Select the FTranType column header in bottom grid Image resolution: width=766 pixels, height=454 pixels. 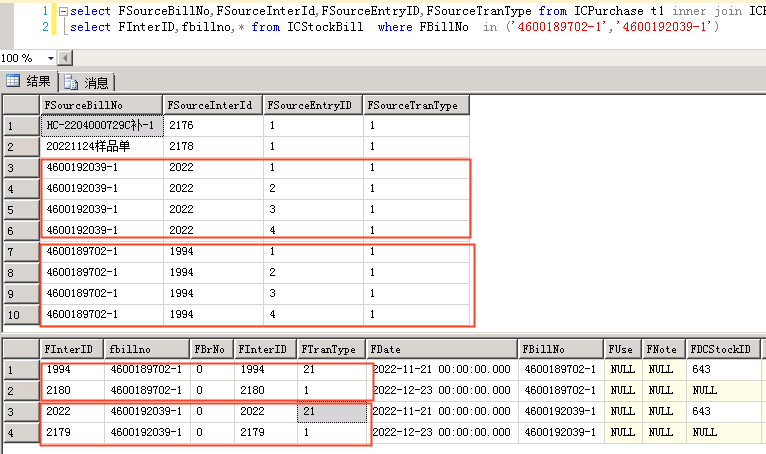pos(329,349)
